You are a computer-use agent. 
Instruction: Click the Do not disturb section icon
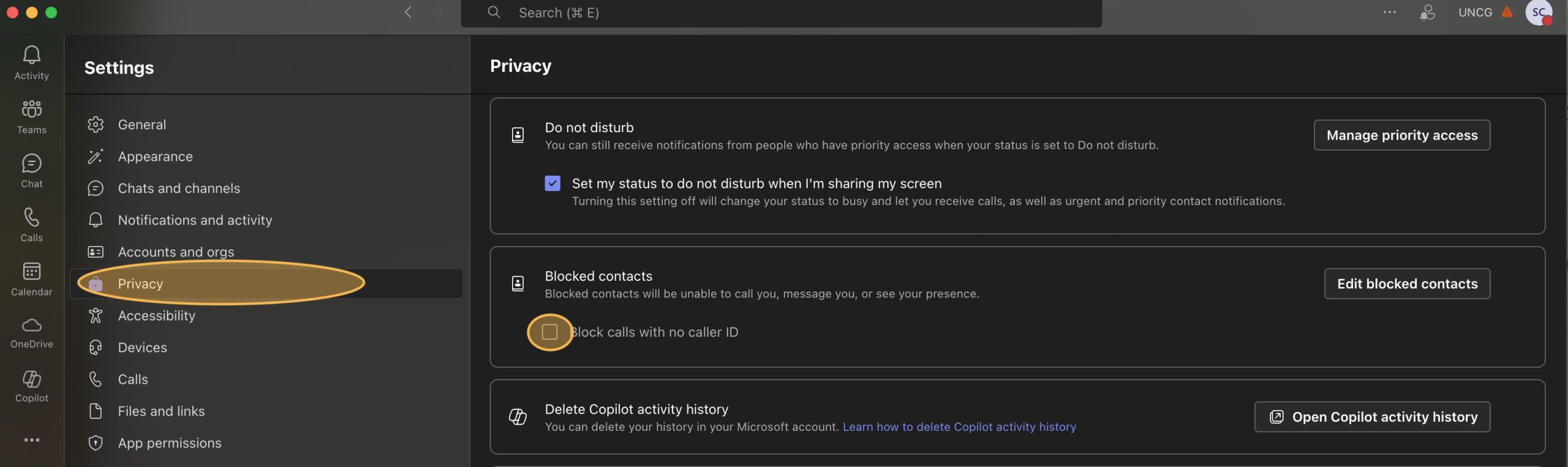[518, 135]
